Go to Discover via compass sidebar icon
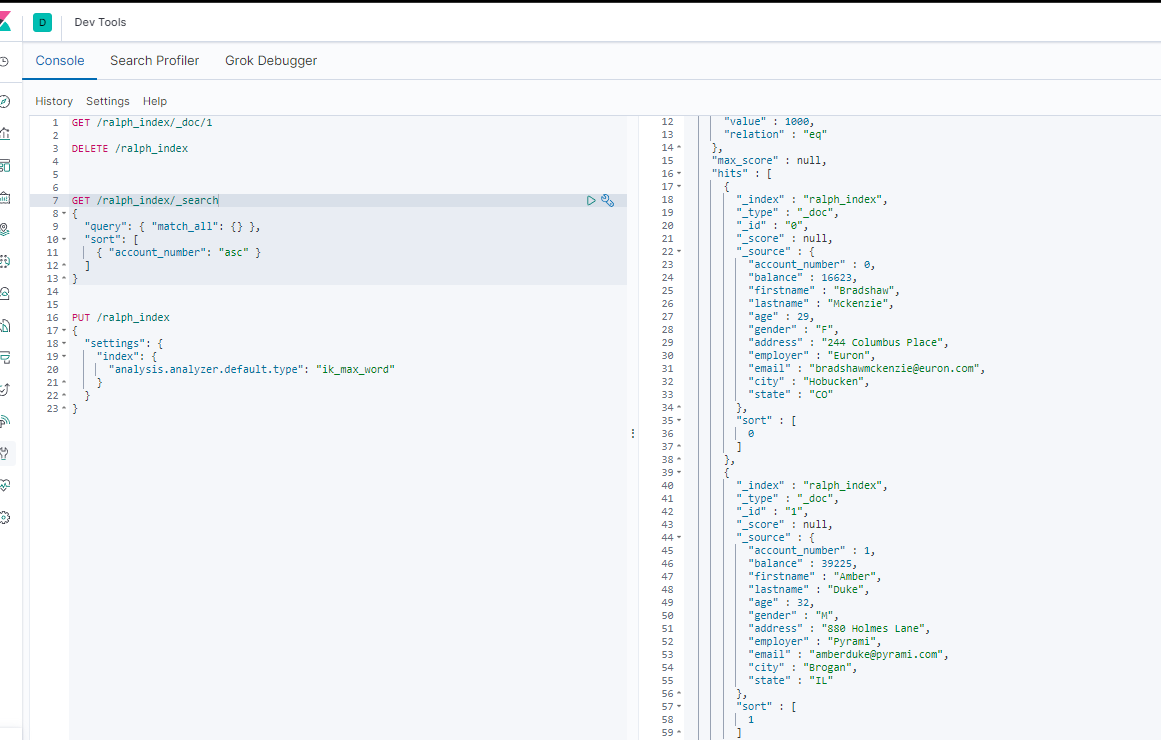 click(4, 101)
